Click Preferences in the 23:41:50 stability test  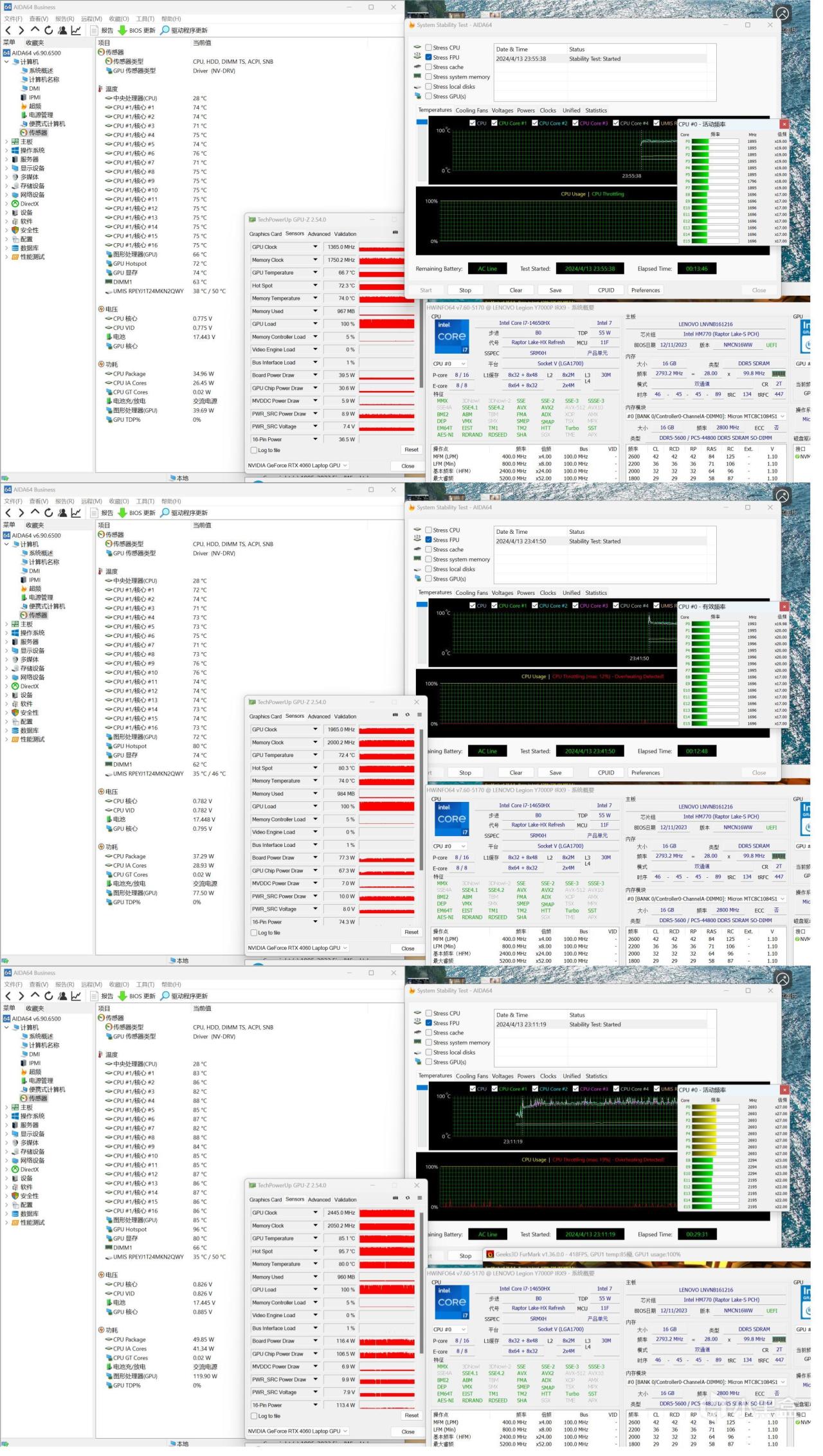pyautogui.click(x=646, y=772)
